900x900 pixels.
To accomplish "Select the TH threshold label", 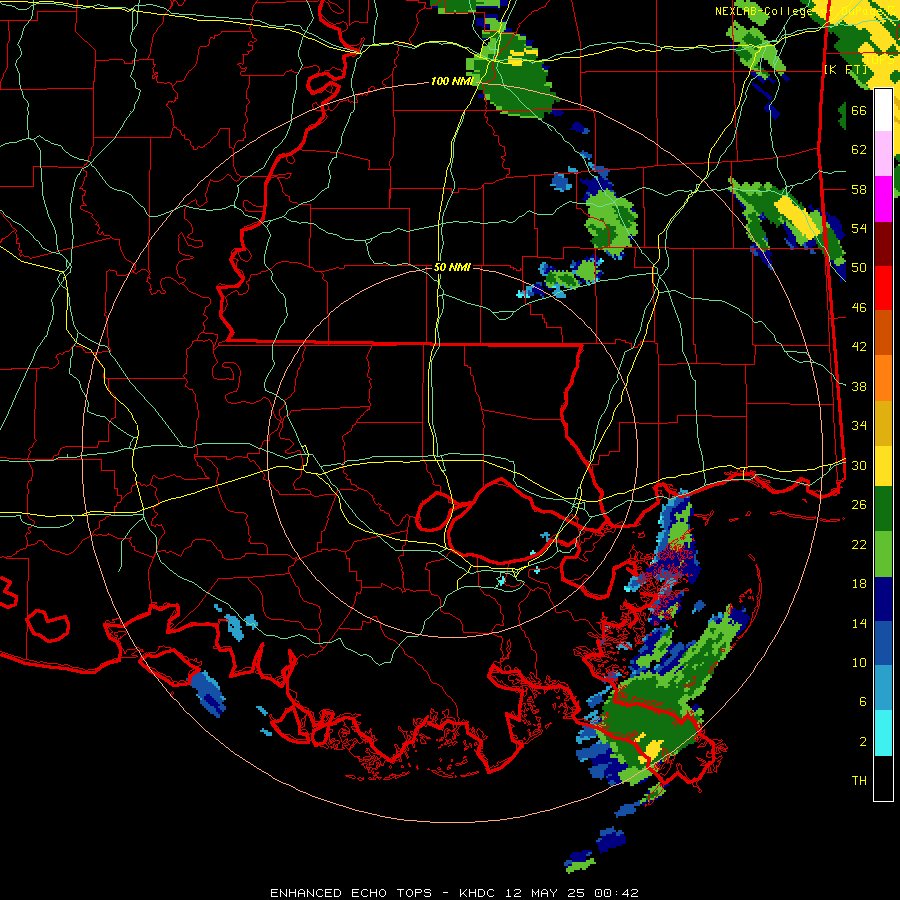I will click(x=859, y=781).
